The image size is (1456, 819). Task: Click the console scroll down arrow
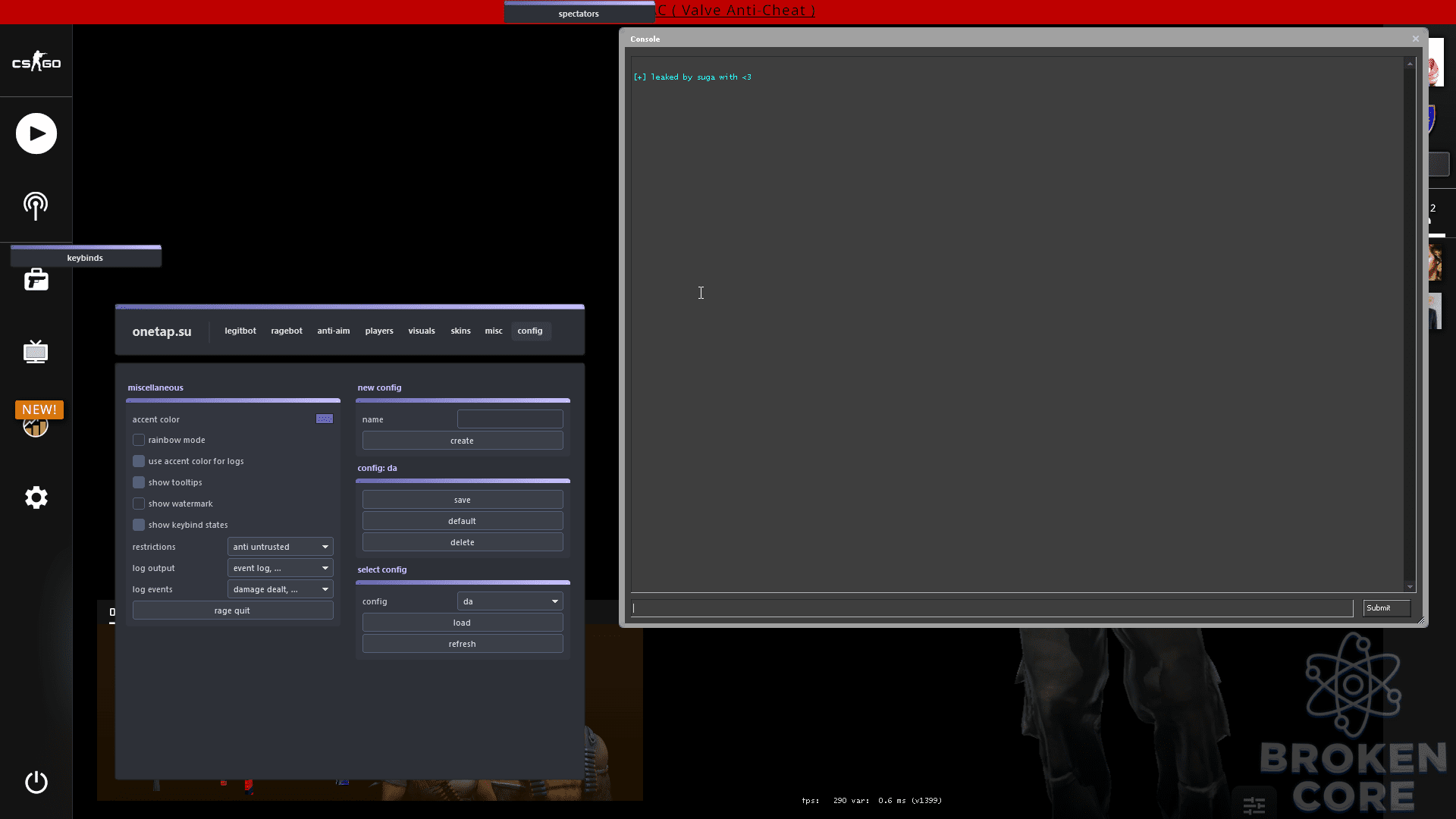(1410, 586)
